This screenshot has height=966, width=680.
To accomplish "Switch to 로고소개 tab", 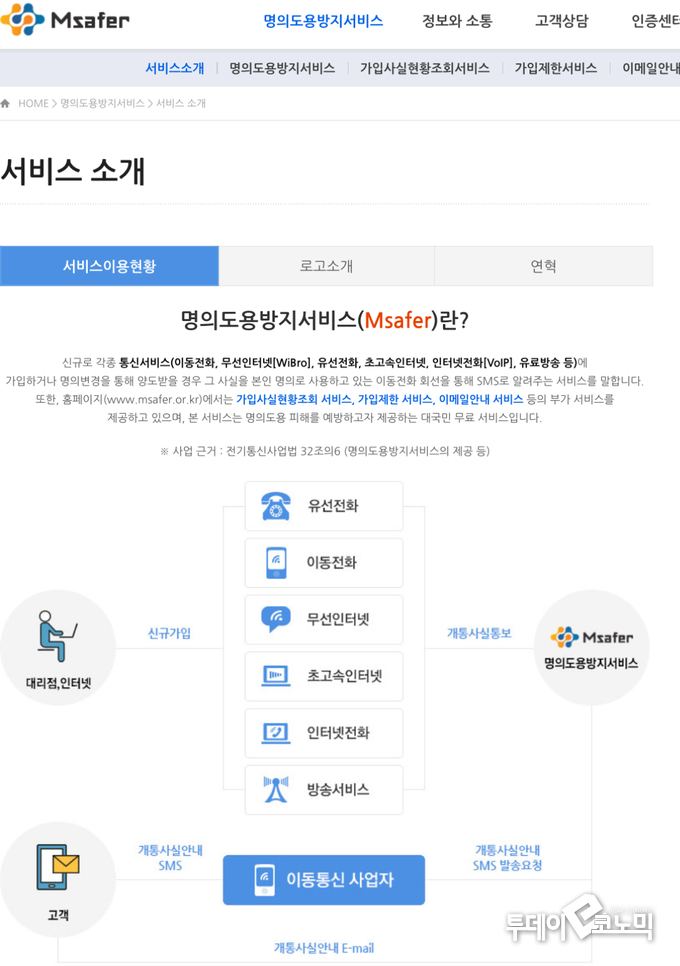I will (x=326, y=266).
